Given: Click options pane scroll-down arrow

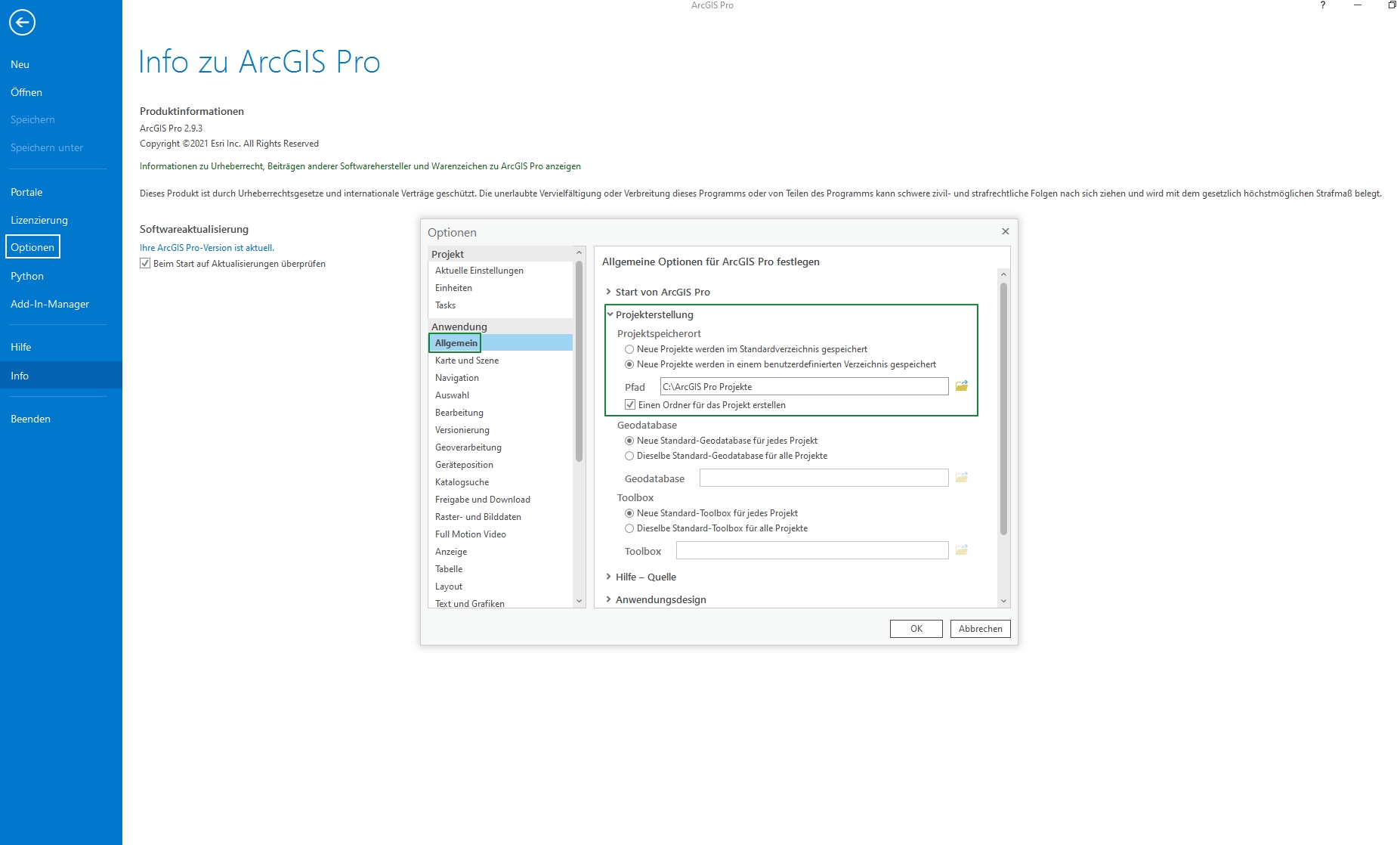Looking at the screenshot, I should tap(1003, 601).
